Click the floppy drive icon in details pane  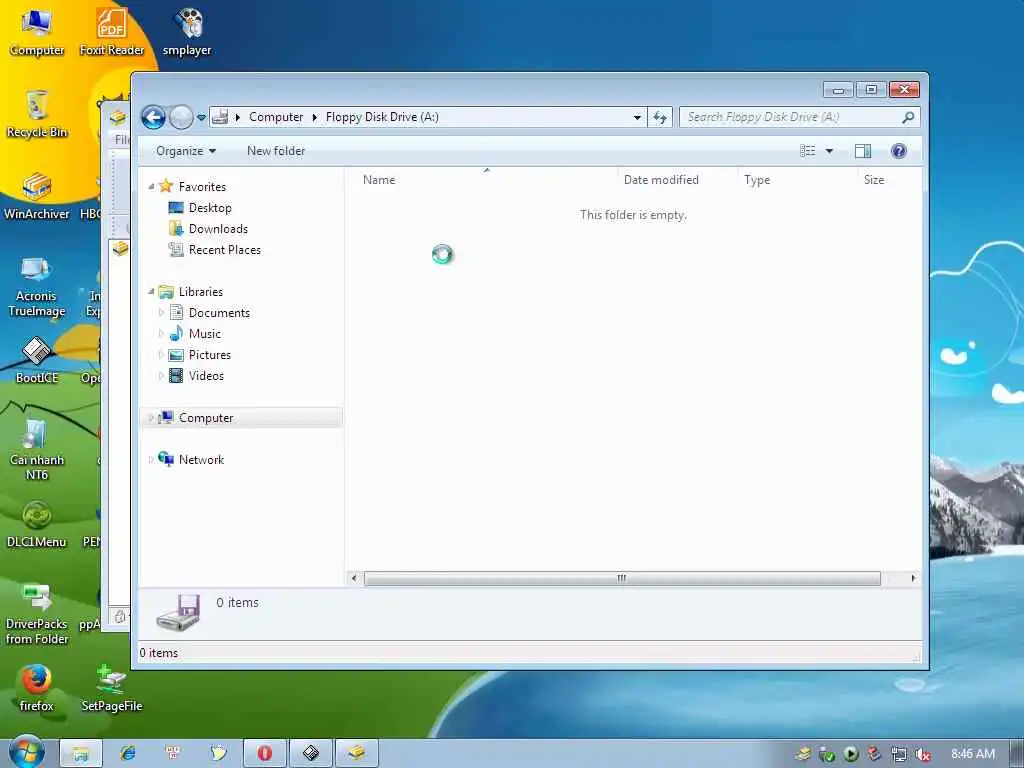[178, 612]
